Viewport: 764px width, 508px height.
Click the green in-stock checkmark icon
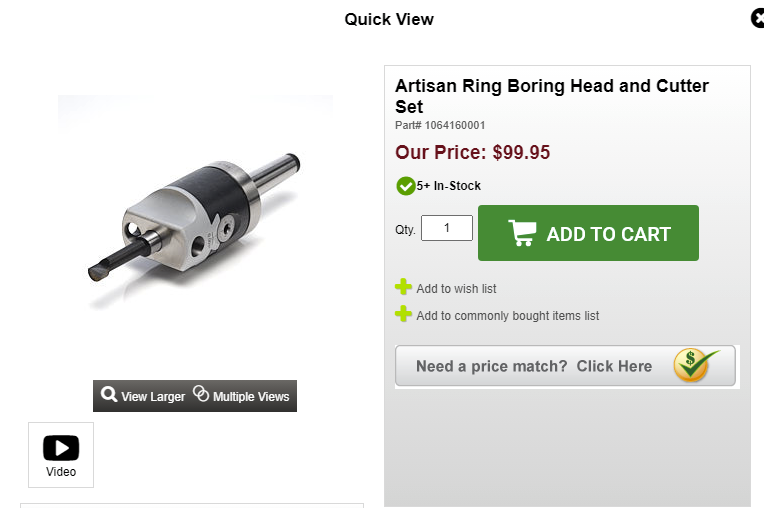click(x=405, y=186)
